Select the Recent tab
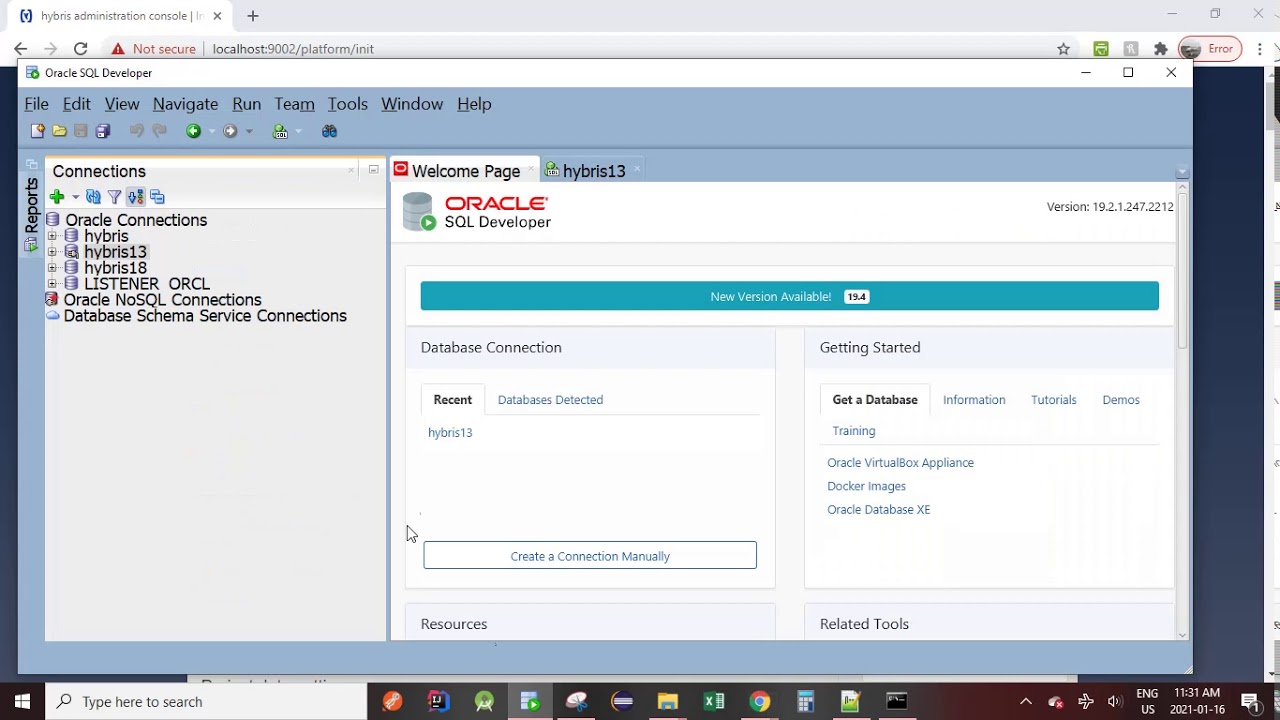Viewport: 1280px width, 720px height. pyautogui.click(x=452, y=399)
